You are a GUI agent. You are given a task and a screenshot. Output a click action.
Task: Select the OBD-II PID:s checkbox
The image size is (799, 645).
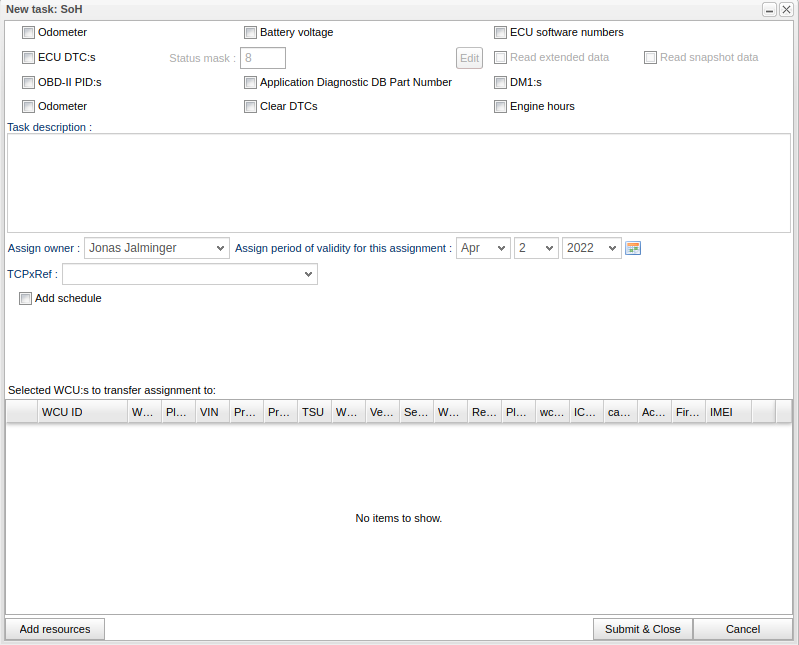click(29, 82)
